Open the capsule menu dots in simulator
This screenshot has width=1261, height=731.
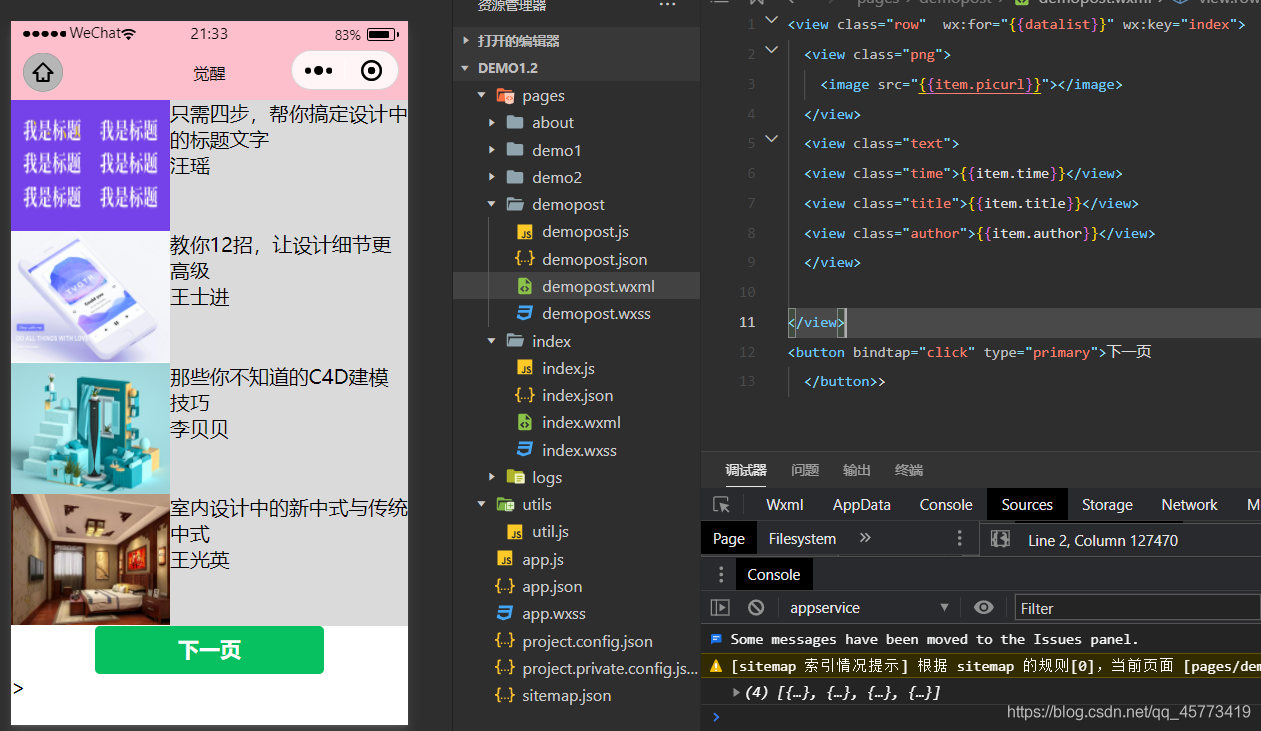pyautogui.click(x=318, y=71)
